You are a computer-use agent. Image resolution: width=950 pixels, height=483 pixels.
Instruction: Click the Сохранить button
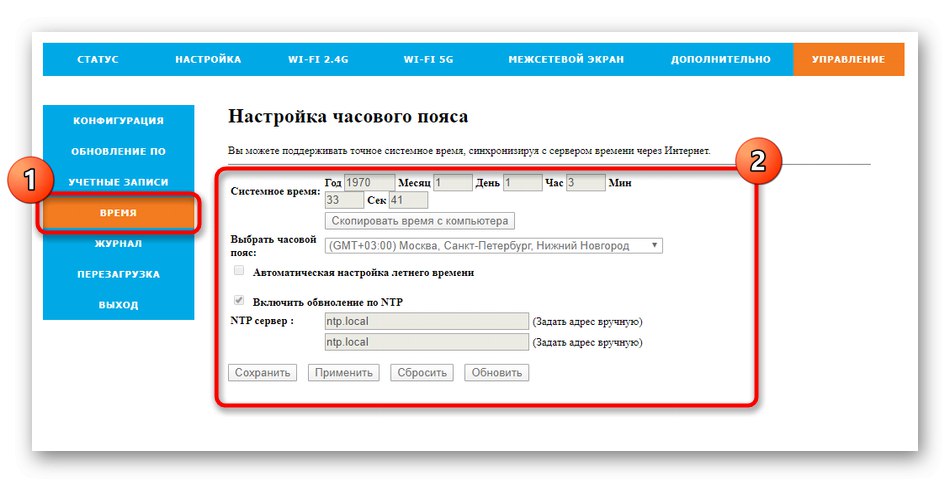262,373
